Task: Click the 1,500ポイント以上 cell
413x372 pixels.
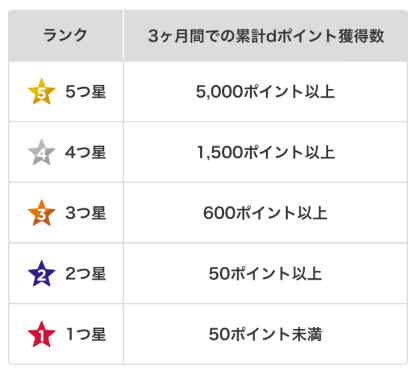Action: pos(266,152)
